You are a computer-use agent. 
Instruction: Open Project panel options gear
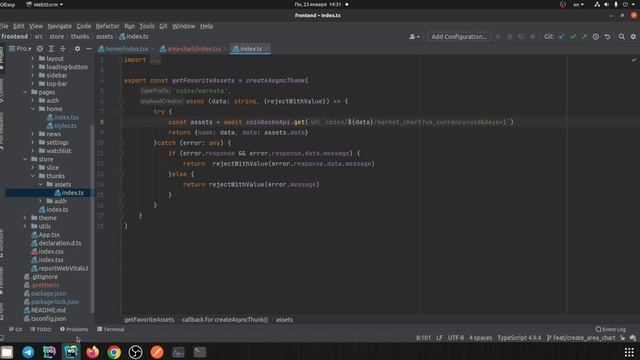[77, 49]
